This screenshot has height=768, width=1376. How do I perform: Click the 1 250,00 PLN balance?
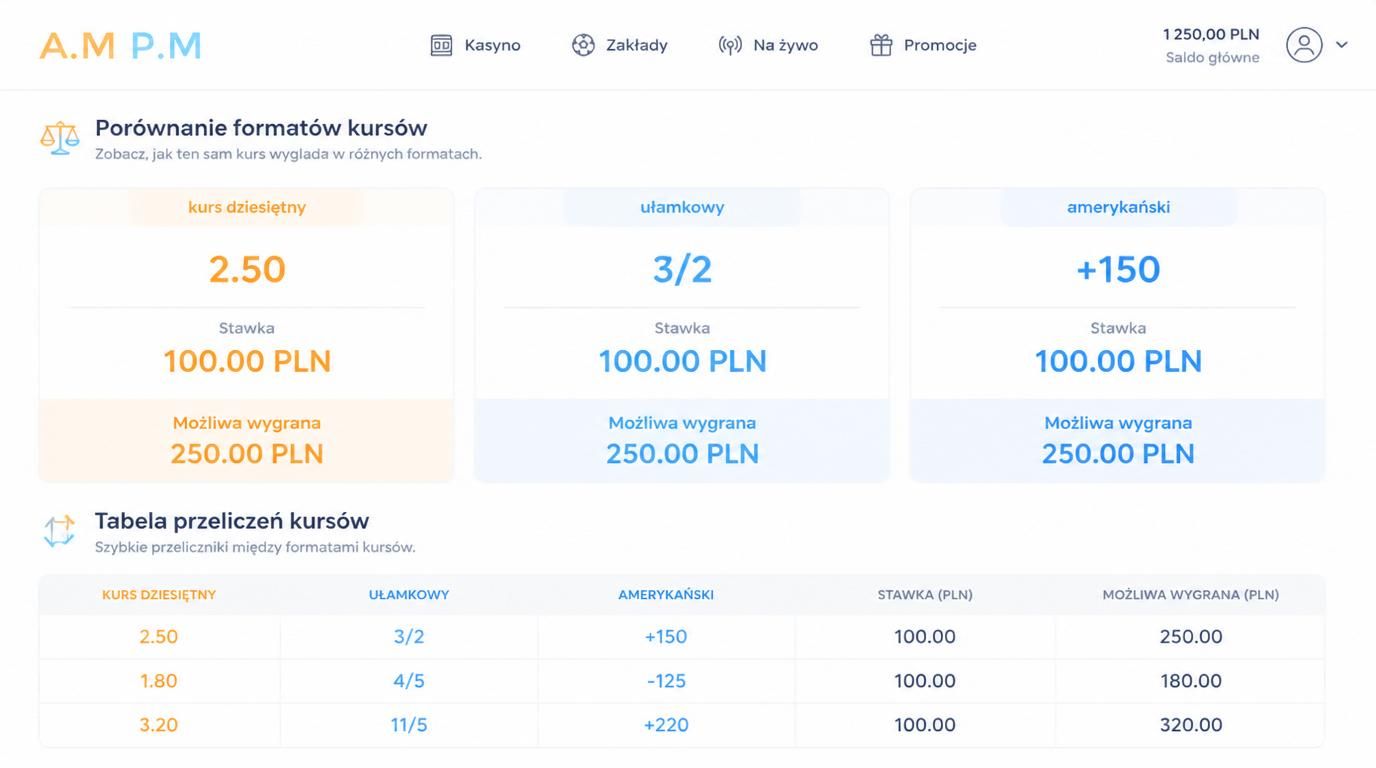pyautogui.click(x=1211, y=34)
